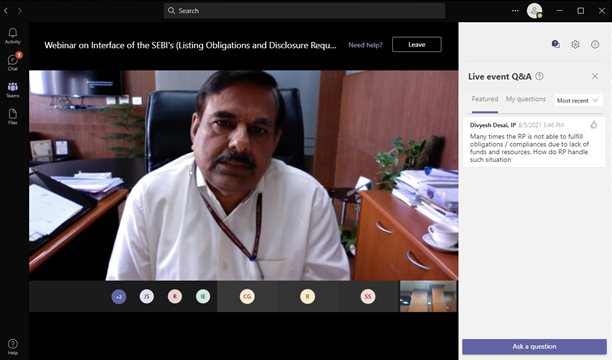Open device settings gear icon
The width and height of the screenshot is (612, 360).
click(x=575, y=45)
